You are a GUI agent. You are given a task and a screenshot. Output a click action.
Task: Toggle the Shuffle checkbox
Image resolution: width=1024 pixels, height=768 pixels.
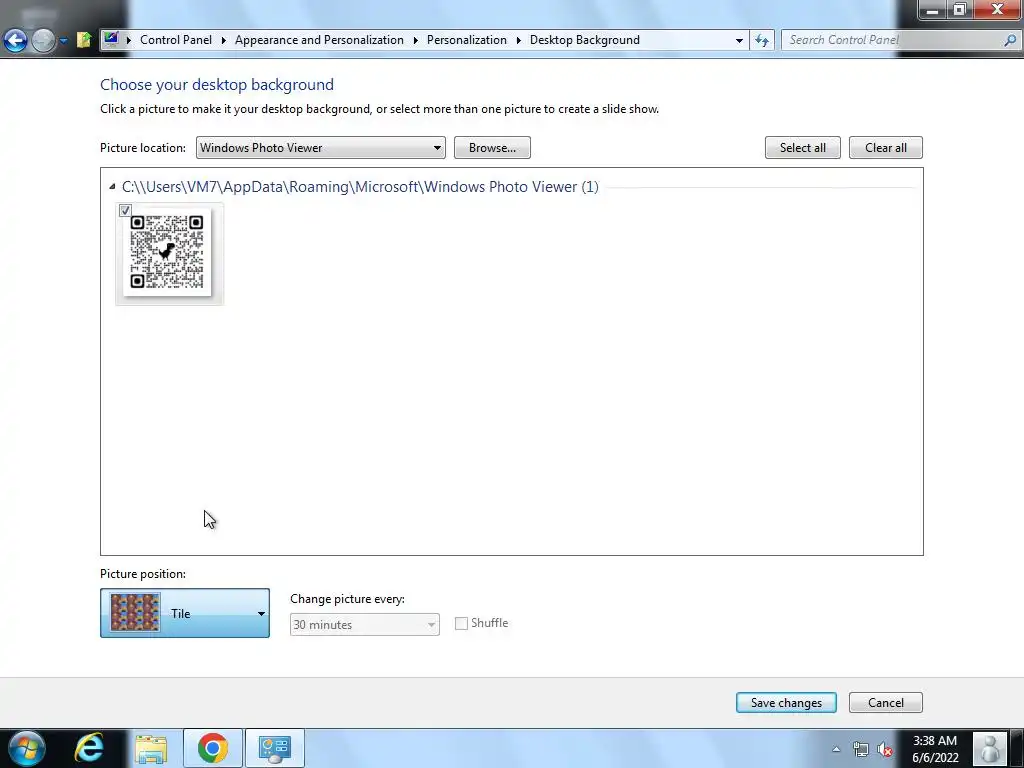[461, 624]
